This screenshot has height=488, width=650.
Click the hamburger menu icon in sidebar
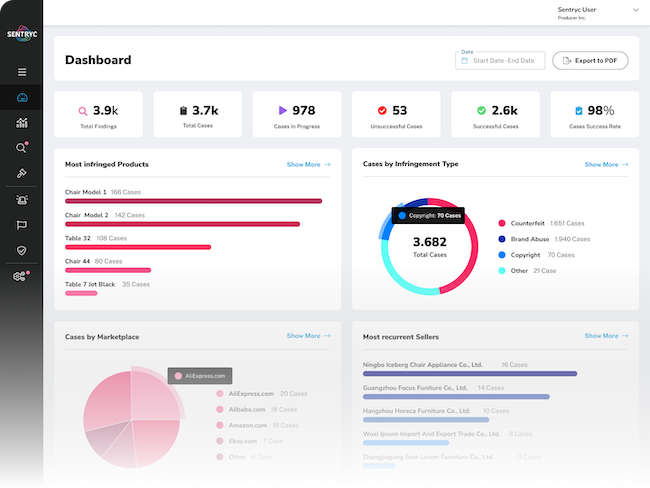[x=22, y=72]
